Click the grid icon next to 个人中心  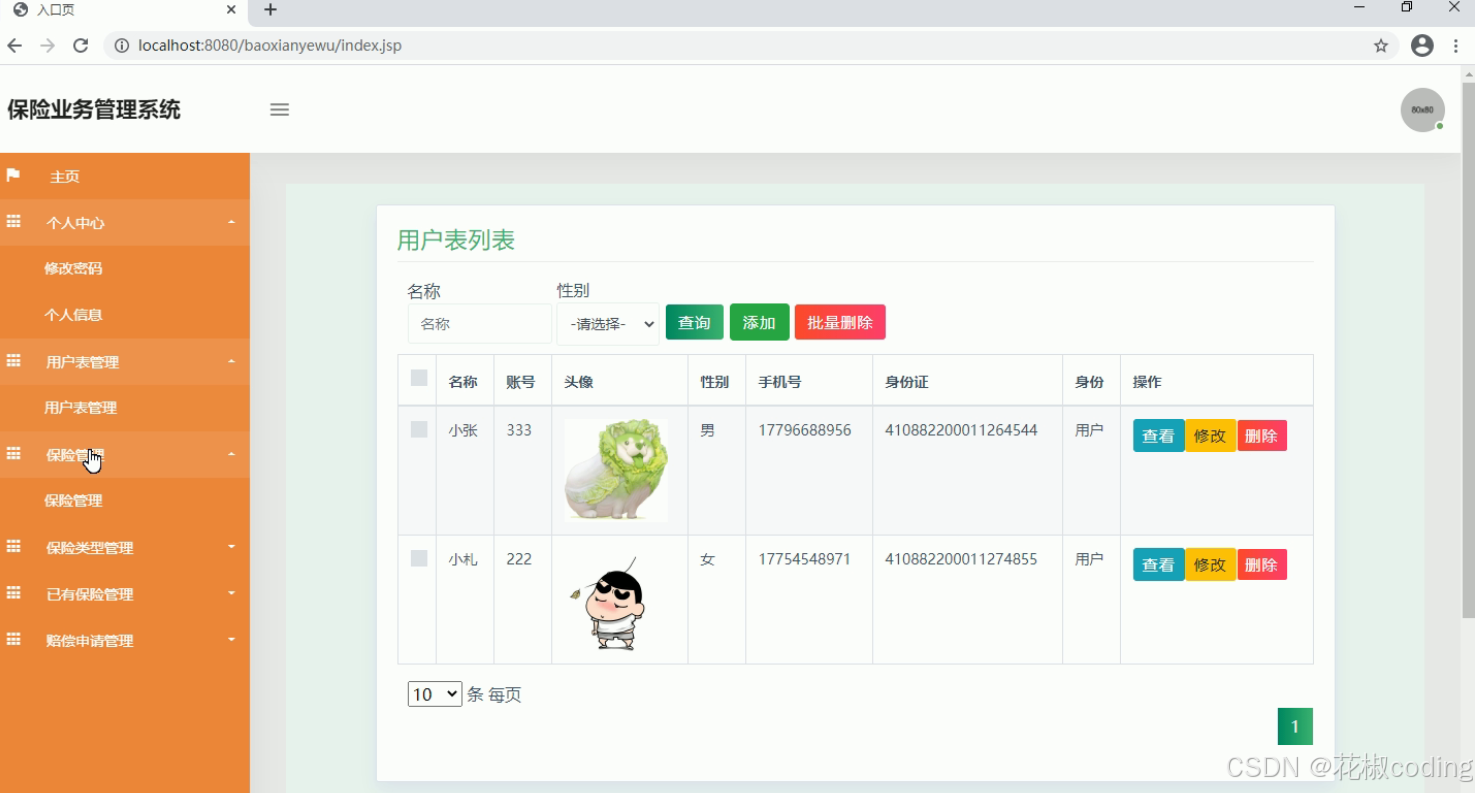click(14, 222)
